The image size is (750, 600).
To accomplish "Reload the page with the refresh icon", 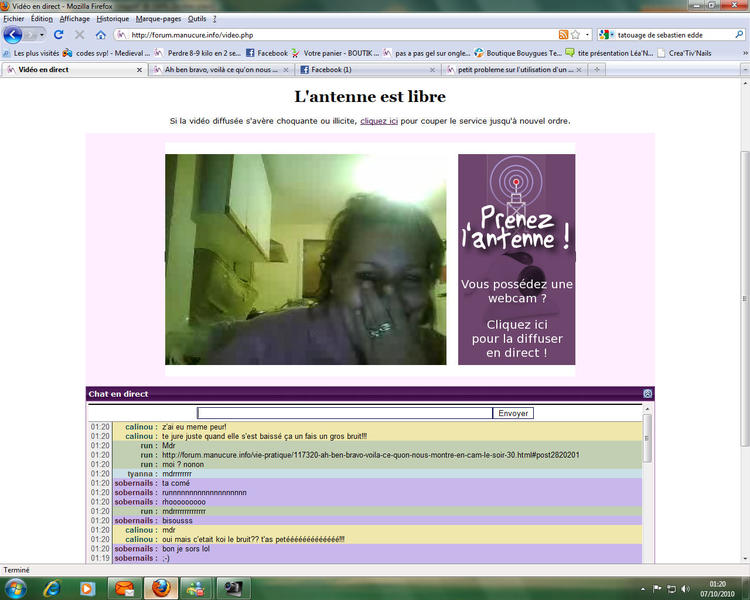I will [59, 35].
